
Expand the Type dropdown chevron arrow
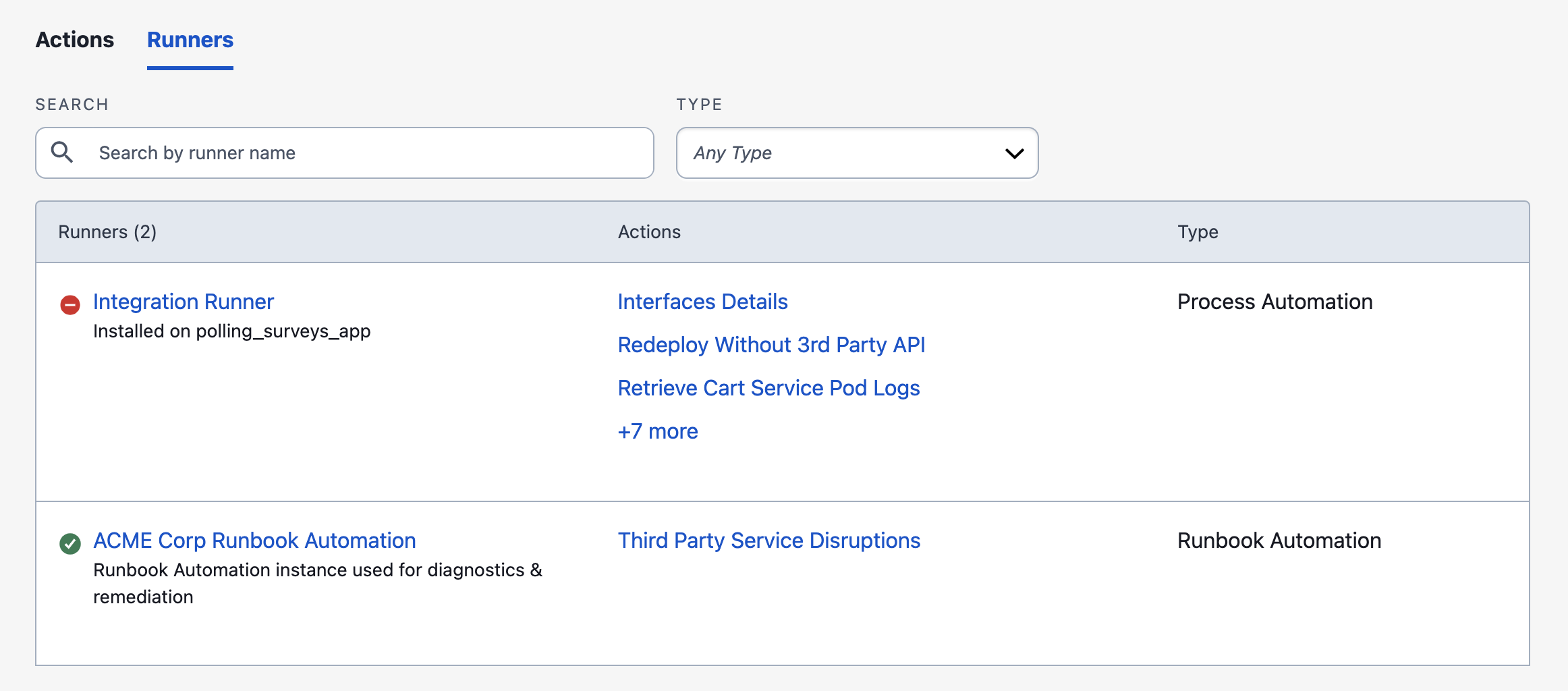click(x=1014, y=154)
